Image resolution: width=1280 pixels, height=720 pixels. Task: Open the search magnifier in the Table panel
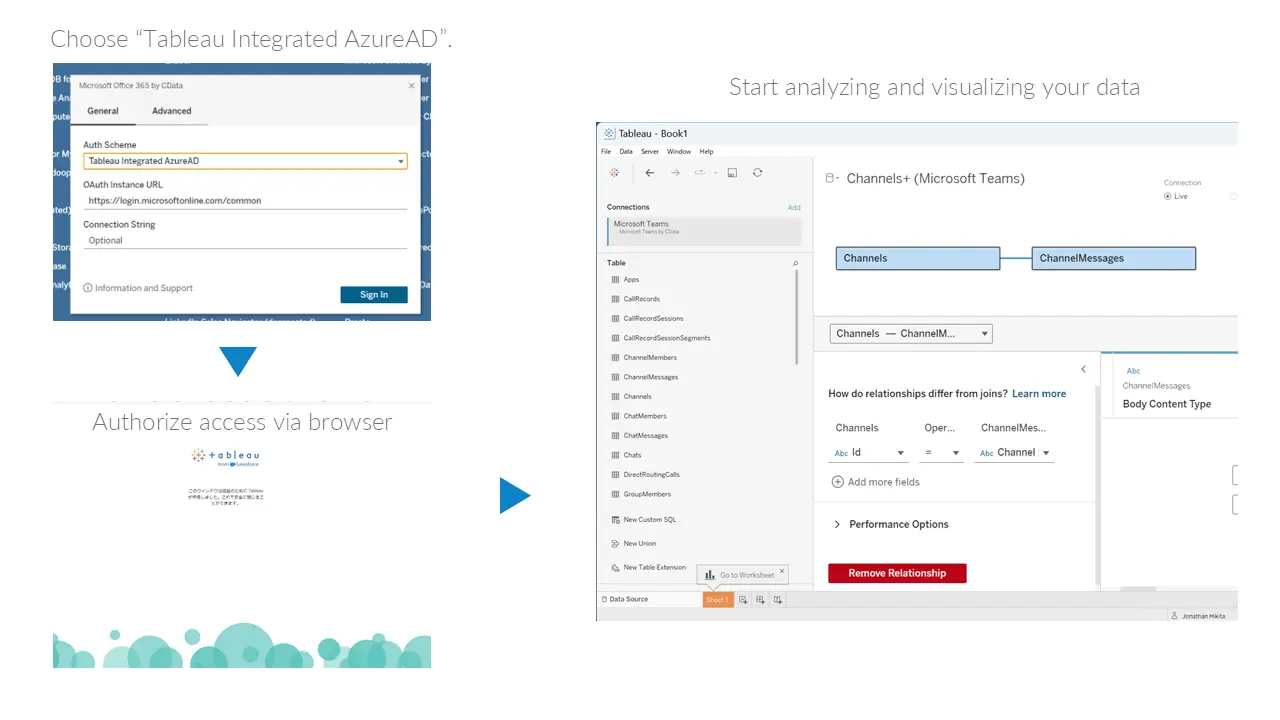(795, 262)
